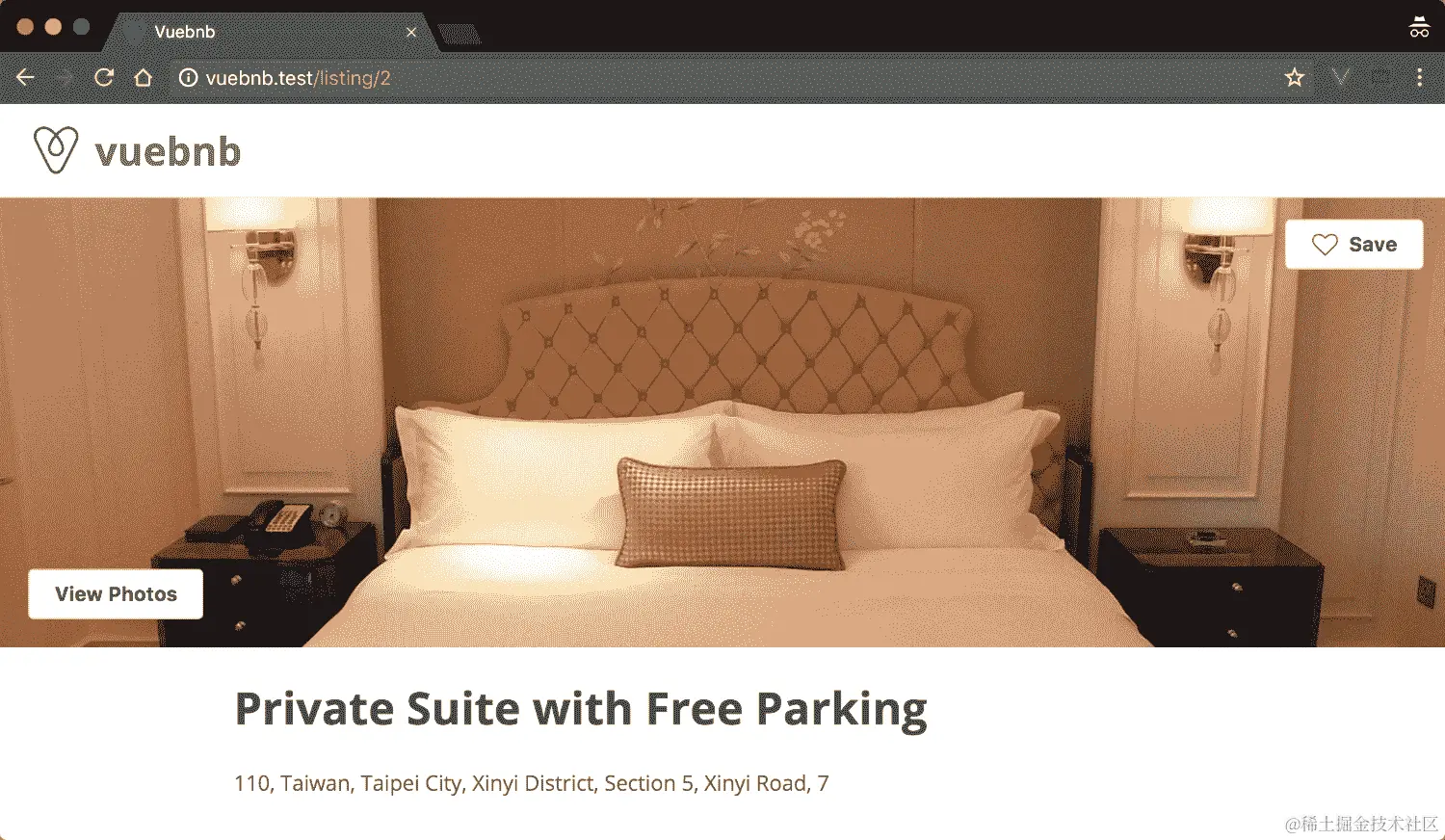This screenshot has width=1445, height=840.
Task: Bookmark this page with the star icon
Action: coord(1295,78)
